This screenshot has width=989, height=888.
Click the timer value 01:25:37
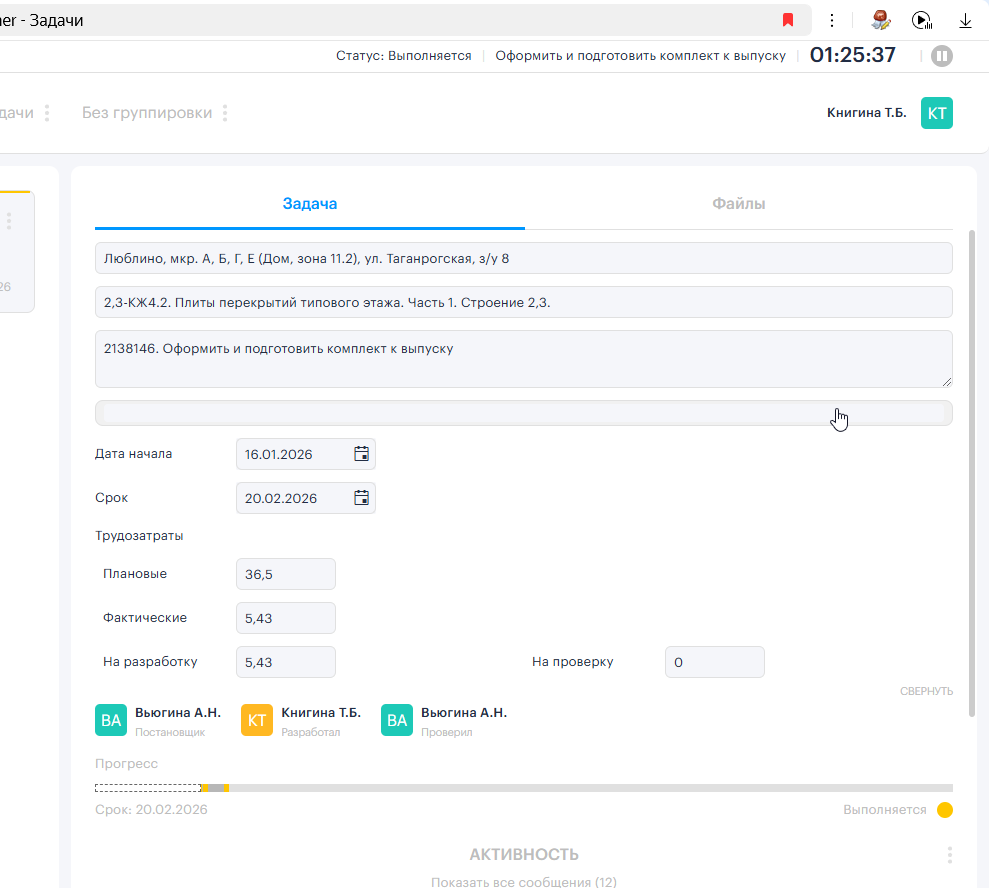[x=853, y=55]
